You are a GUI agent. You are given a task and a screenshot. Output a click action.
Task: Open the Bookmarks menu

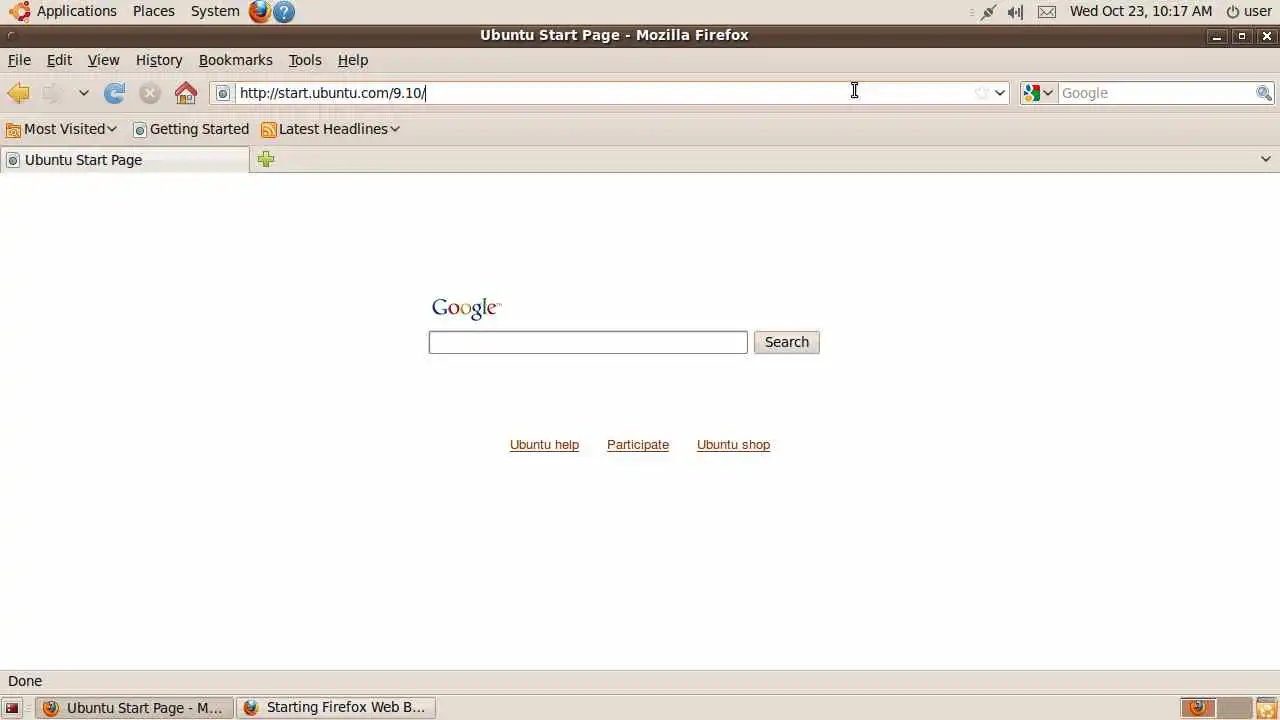click(x=235, y=60)
